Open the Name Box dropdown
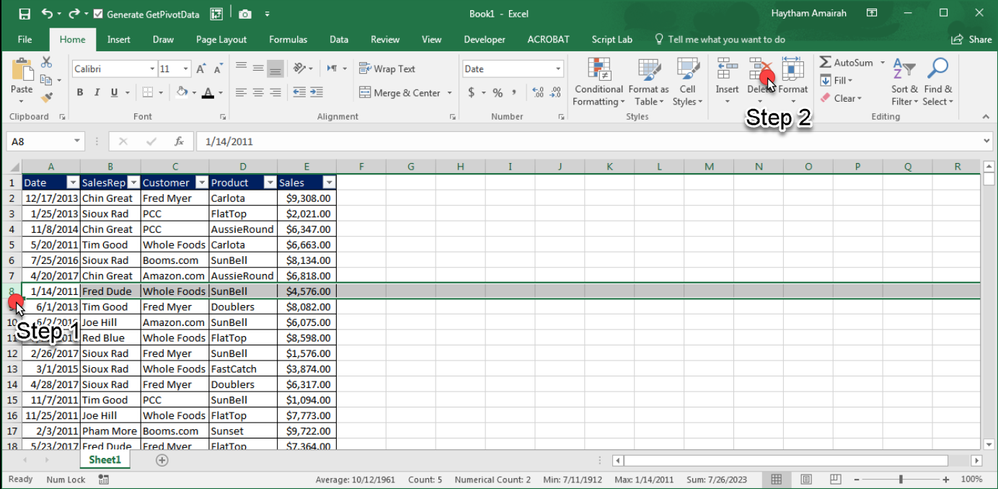Screen dimensions: 998x489 coord(78,141)
